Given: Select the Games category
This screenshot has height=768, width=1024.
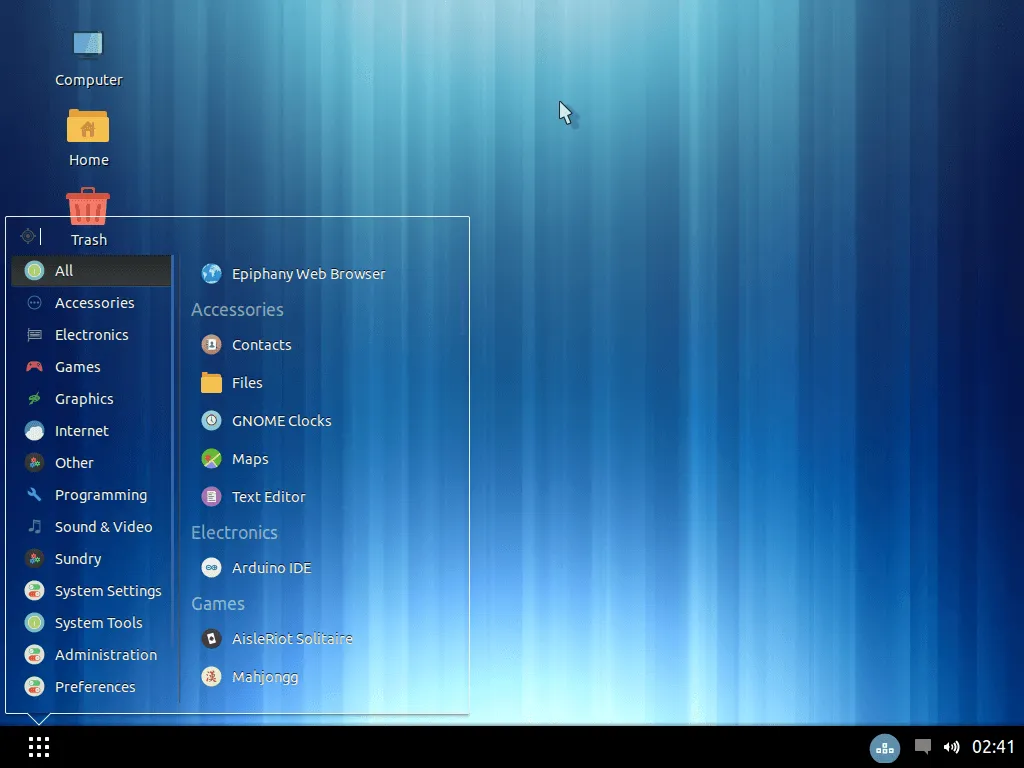Looking at the screenshot, I should [x=77, y=367].
